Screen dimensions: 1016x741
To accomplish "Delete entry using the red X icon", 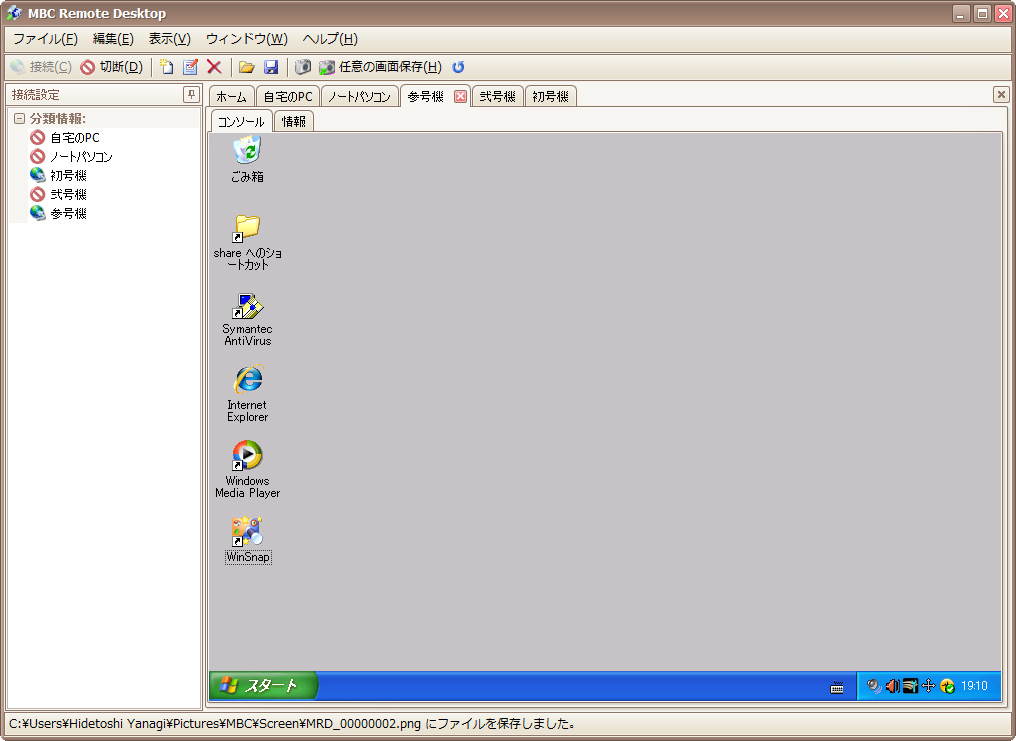I will [x=211, y=67].
